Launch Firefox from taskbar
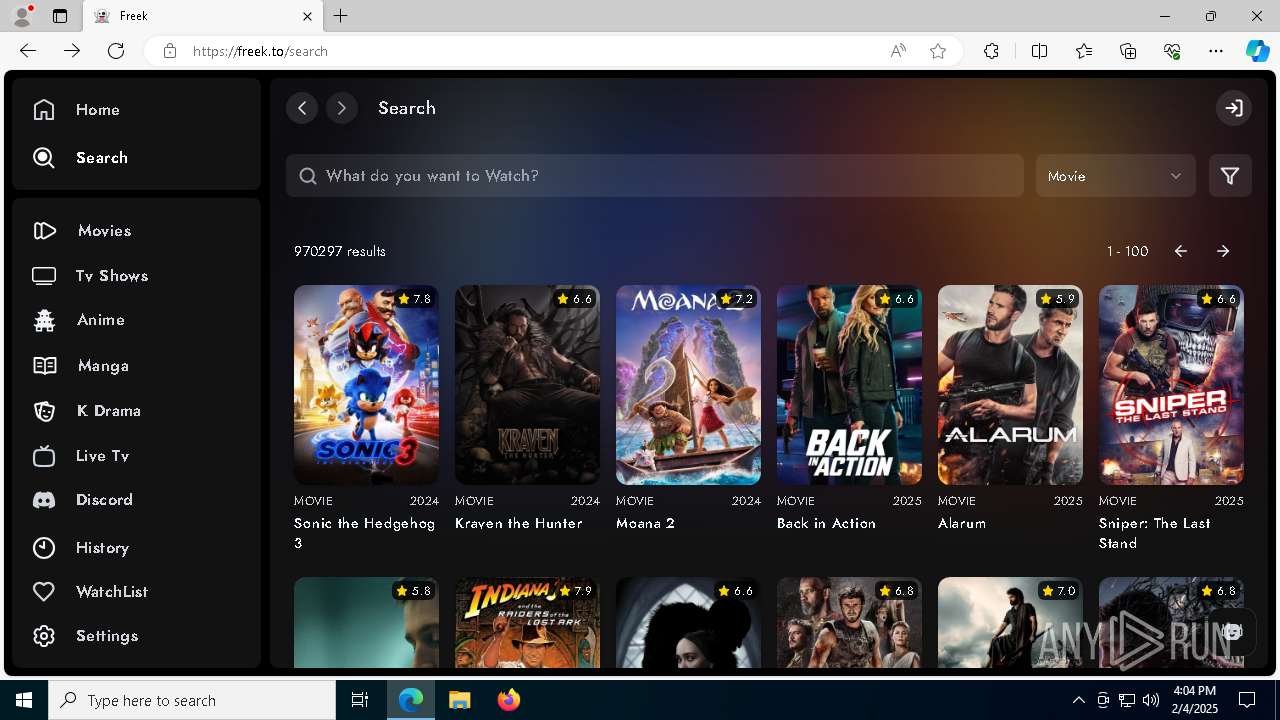Viewport: 1280px width, 720px height. 509,700
